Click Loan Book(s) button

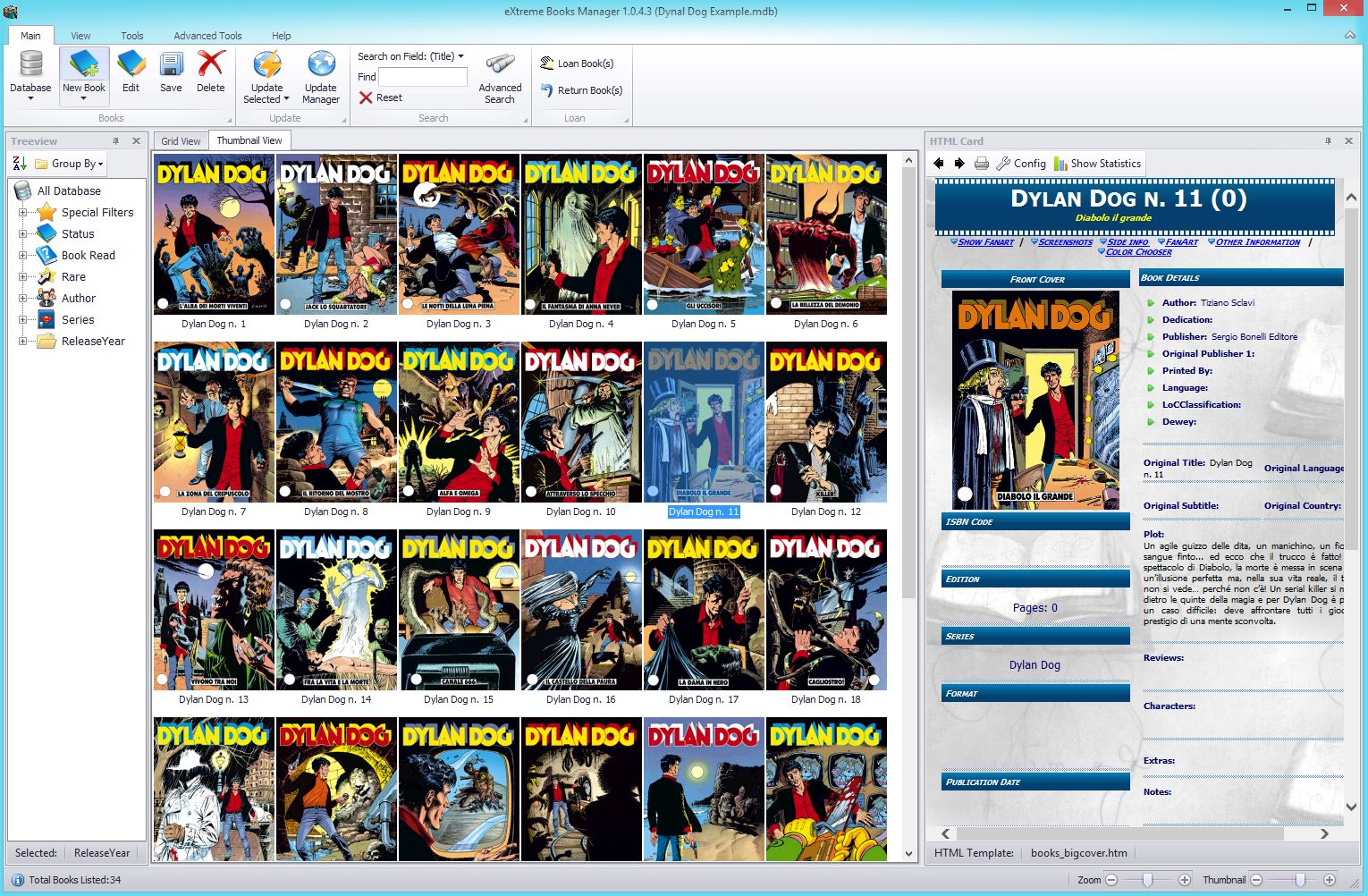coord(577,63)
